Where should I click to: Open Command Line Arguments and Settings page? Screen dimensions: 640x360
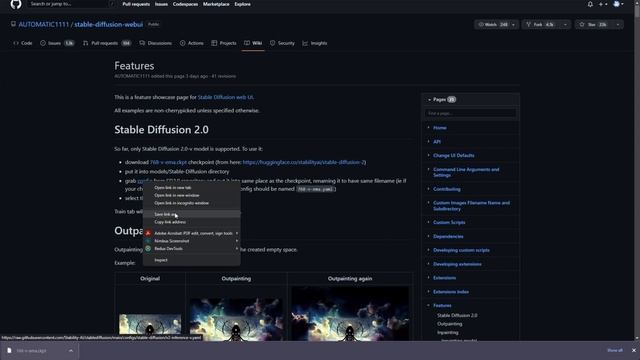tap(466, 172)
